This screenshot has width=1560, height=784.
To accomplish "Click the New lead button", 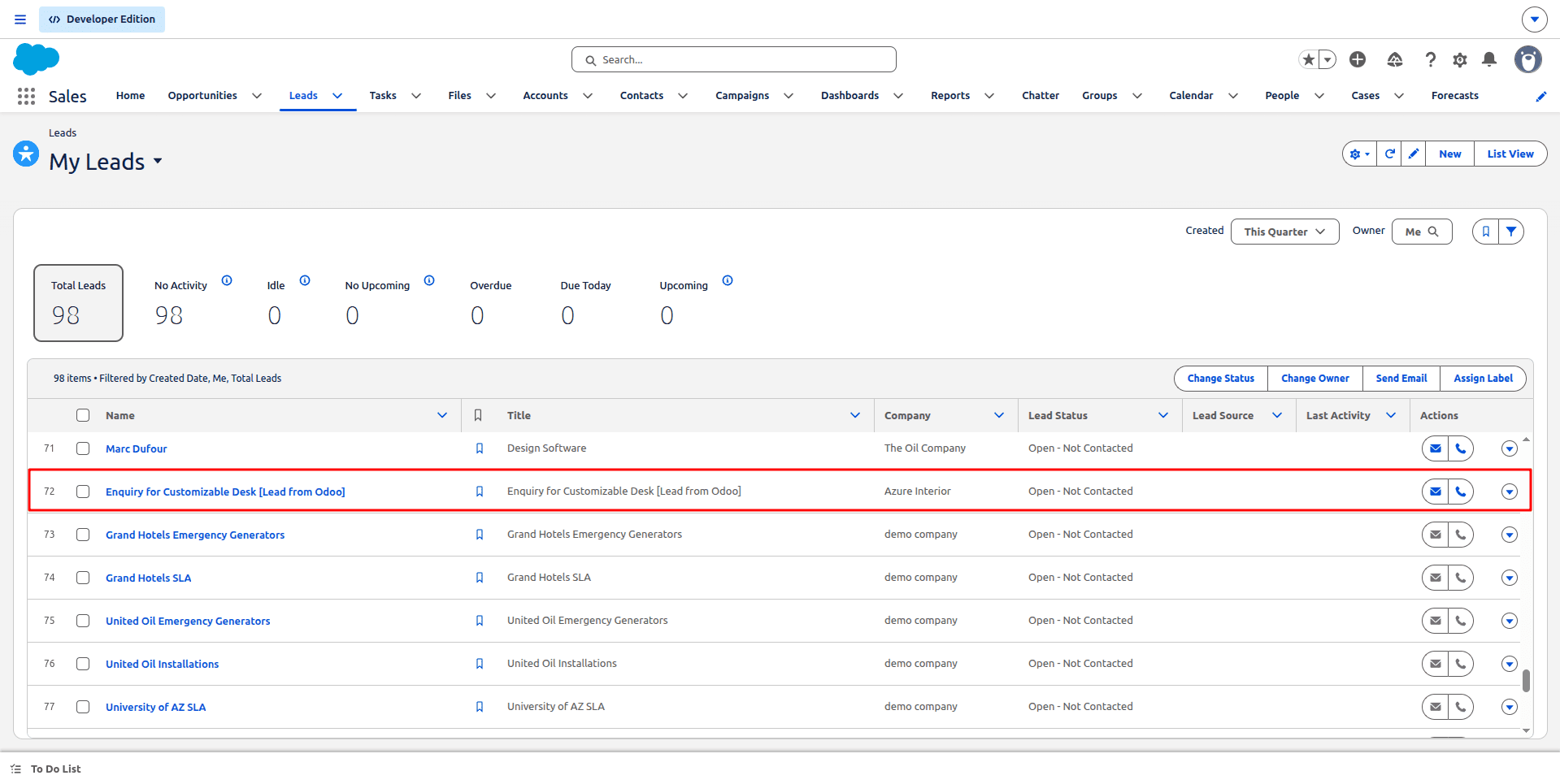I will 1449,154.
